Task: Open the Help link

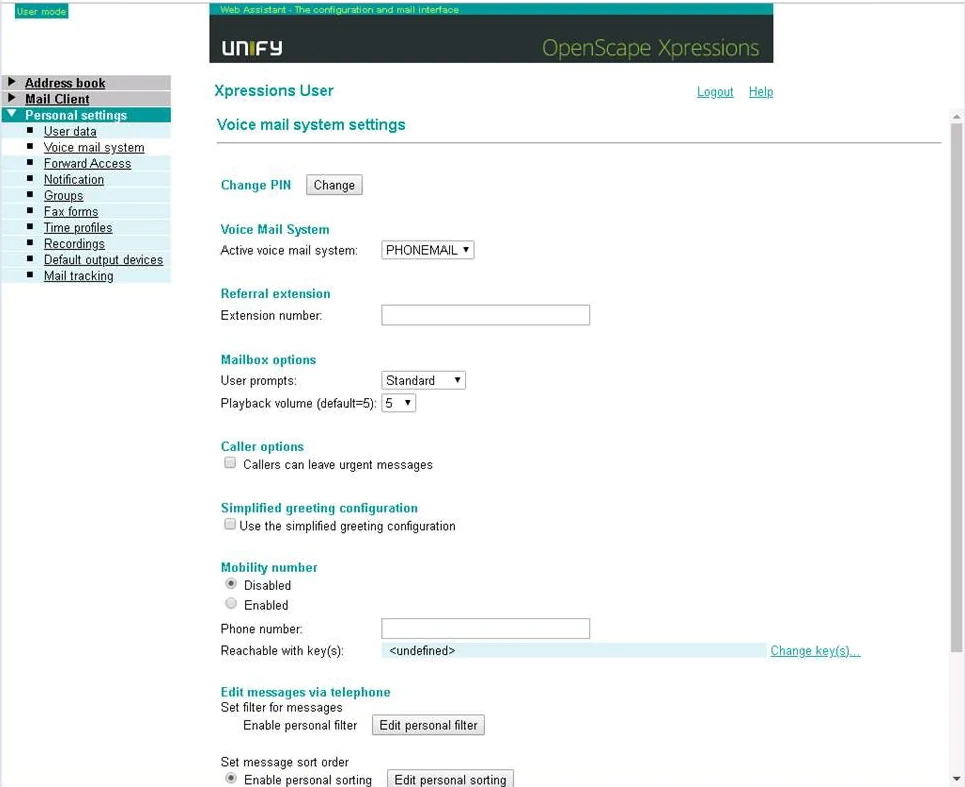Action: [x=761, y=92]
